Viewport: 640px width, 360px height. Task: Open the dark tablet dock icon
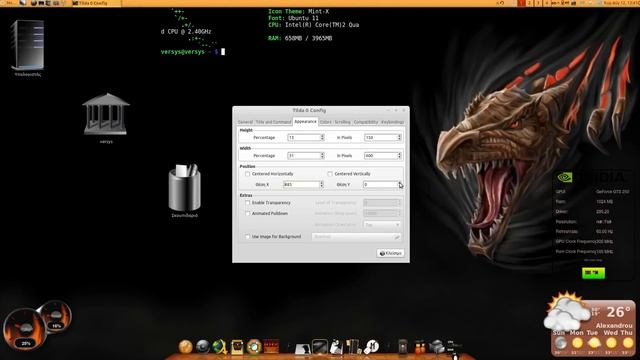320,347
